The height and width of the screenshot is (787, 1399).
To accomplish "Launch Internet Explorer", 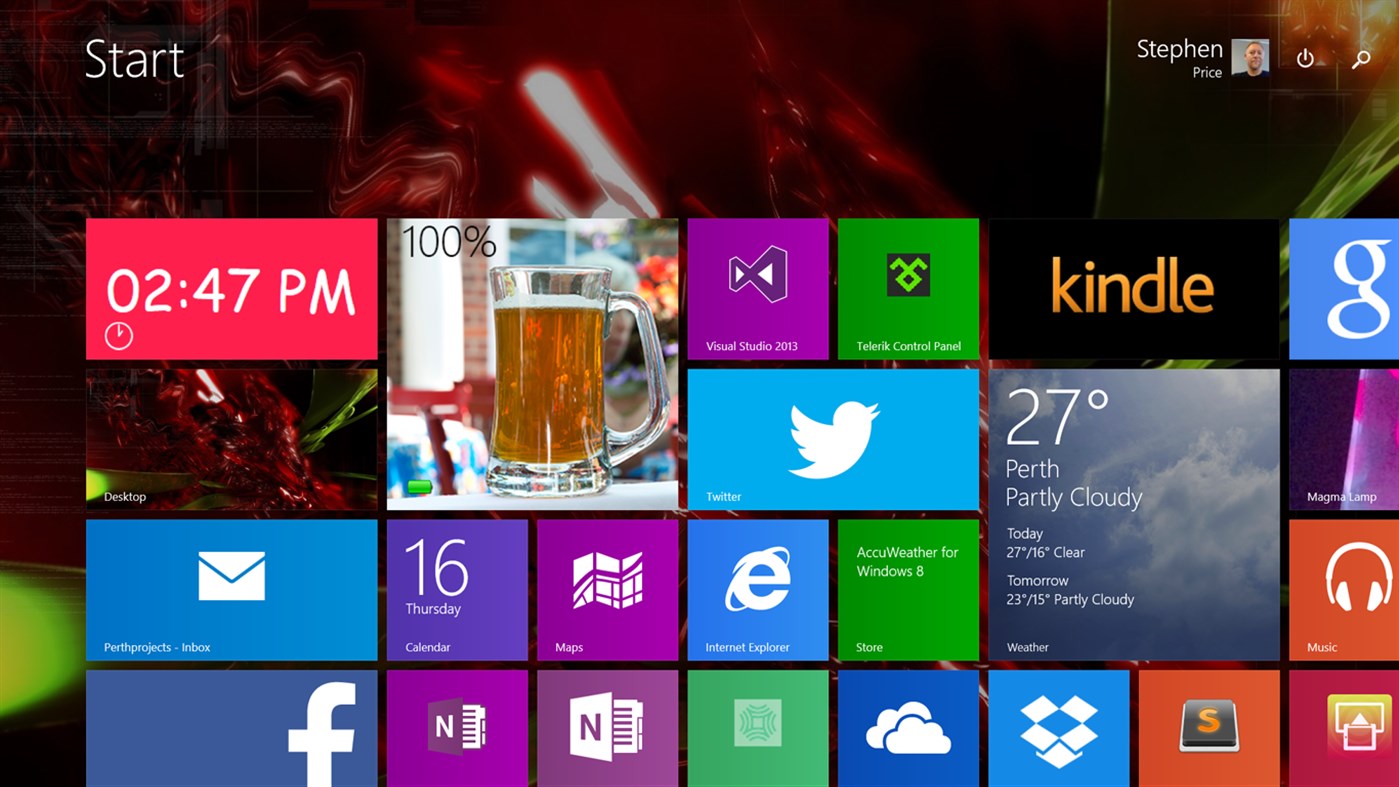I will [x=757, y=588].
